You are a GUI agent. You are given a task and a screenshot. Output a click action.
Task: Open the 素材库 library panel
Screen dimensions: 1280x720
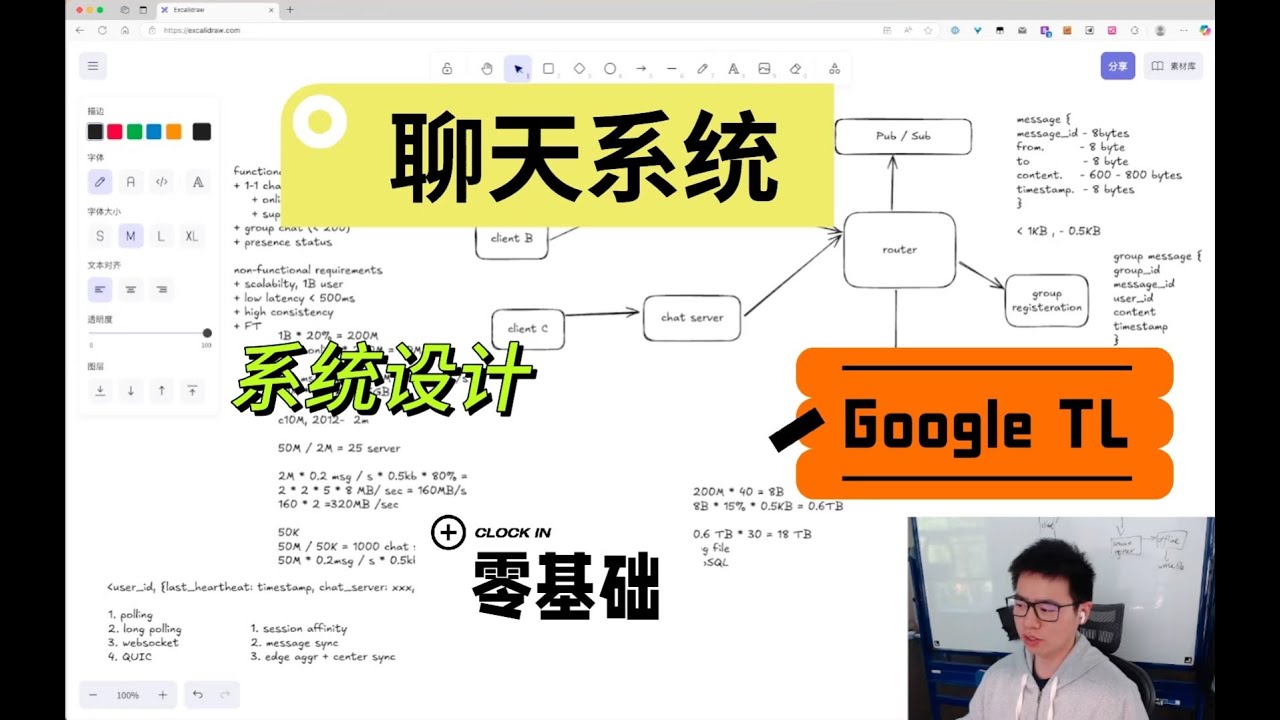1173,66
